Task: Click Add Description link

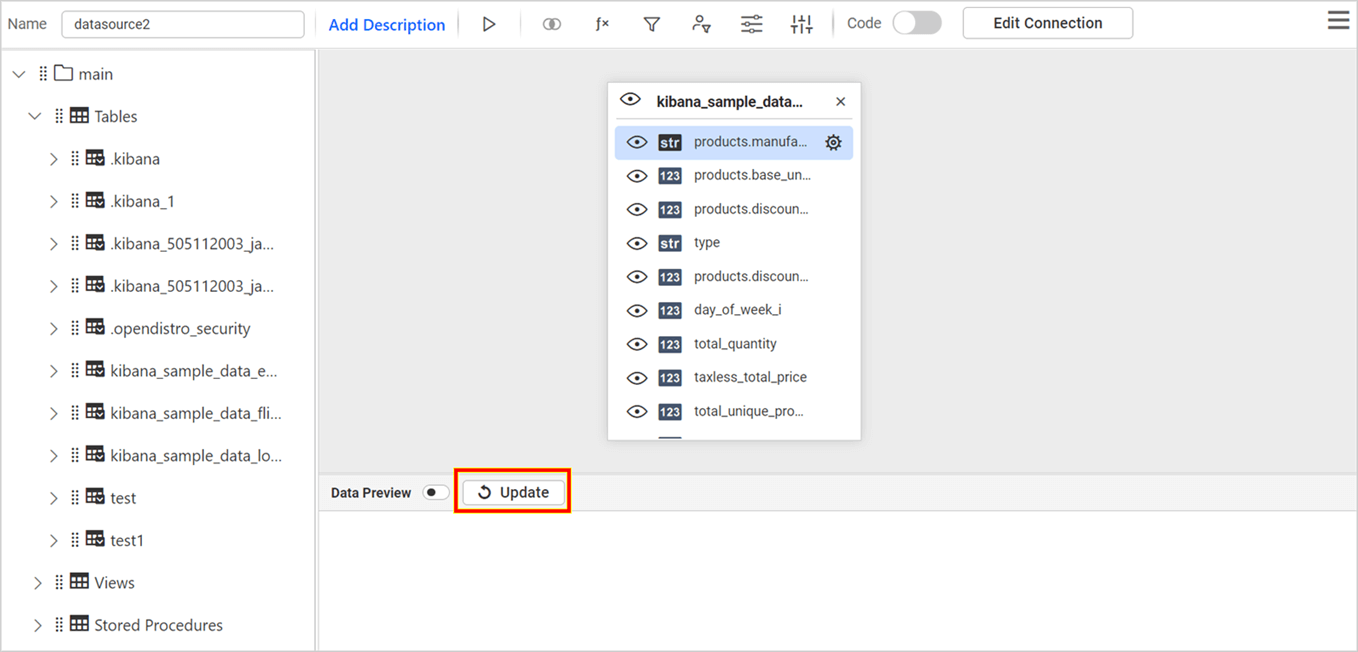Action: (387, 25)
